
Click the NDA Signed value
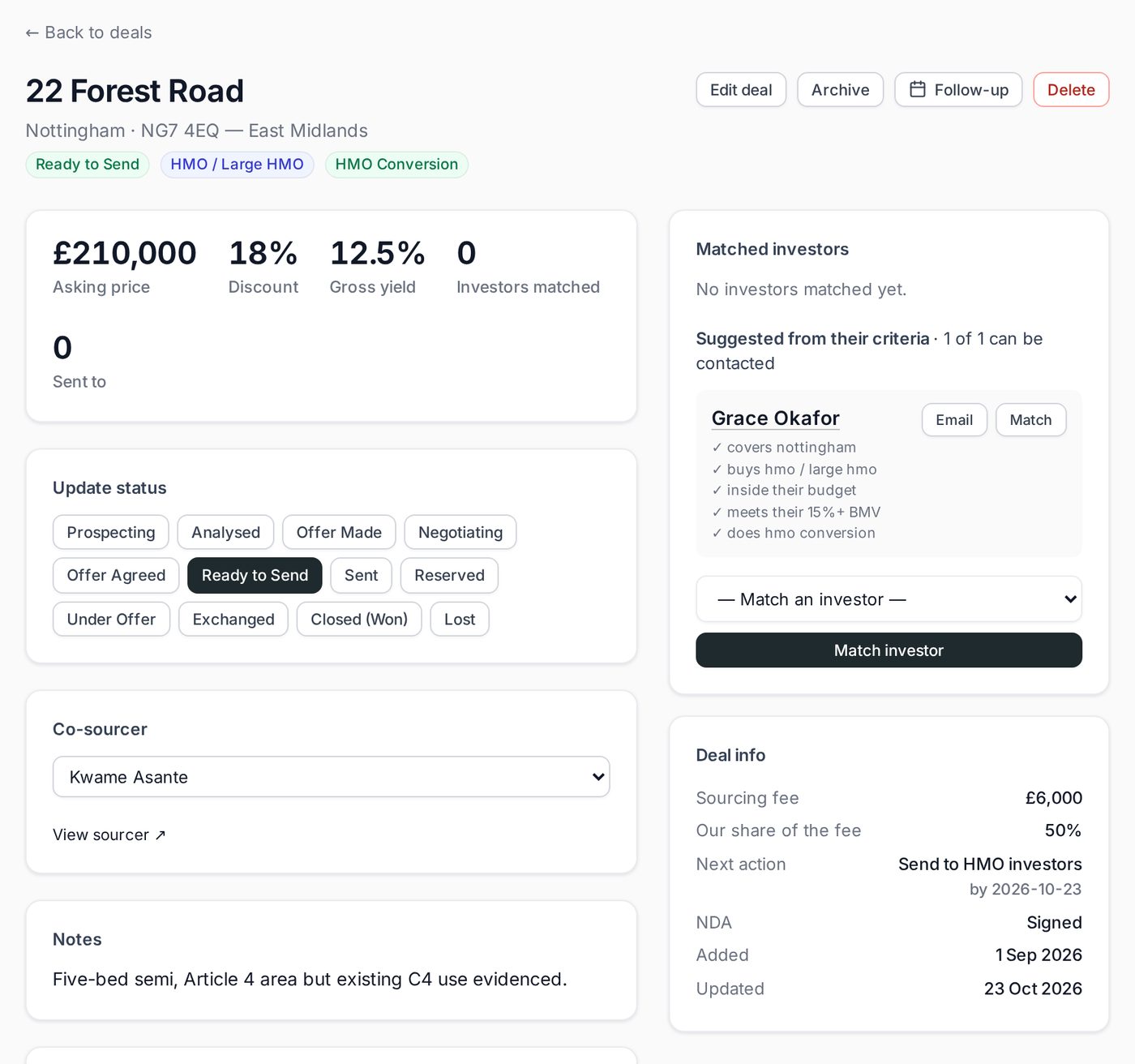click(x=1054, y=922)
